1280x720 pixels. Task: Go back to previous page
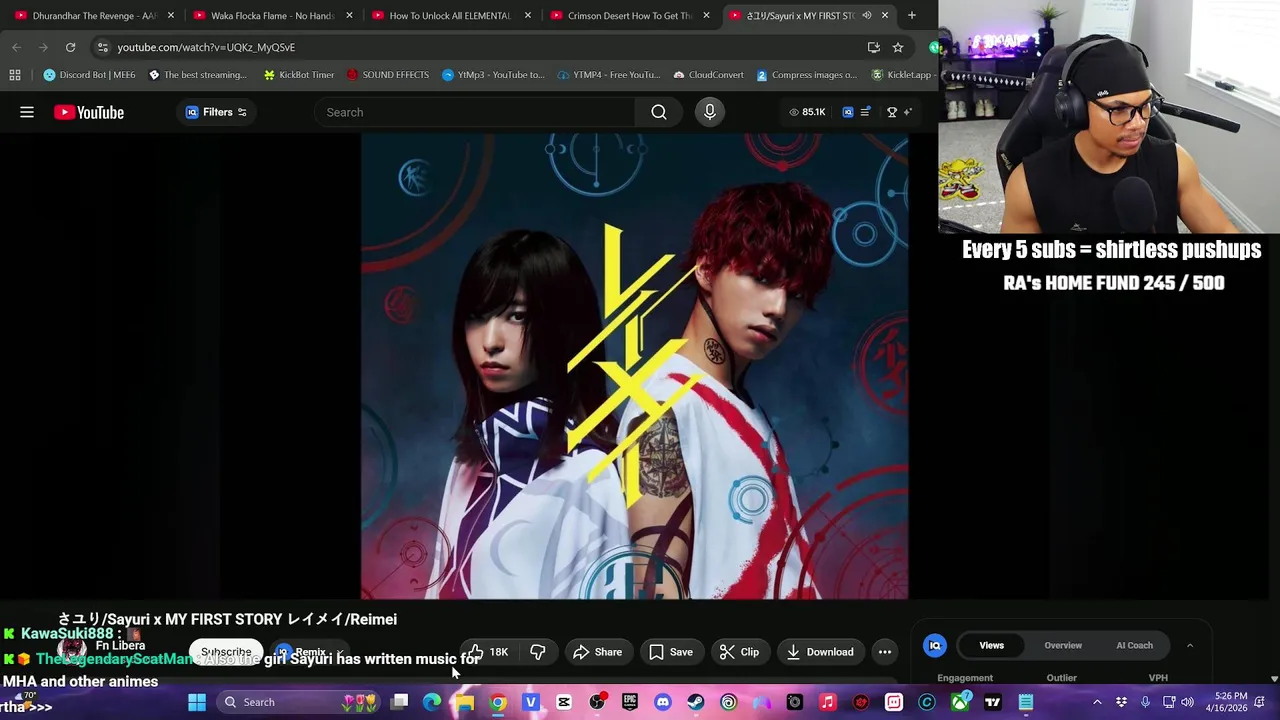pyautogui.click(x=16, y=47)
